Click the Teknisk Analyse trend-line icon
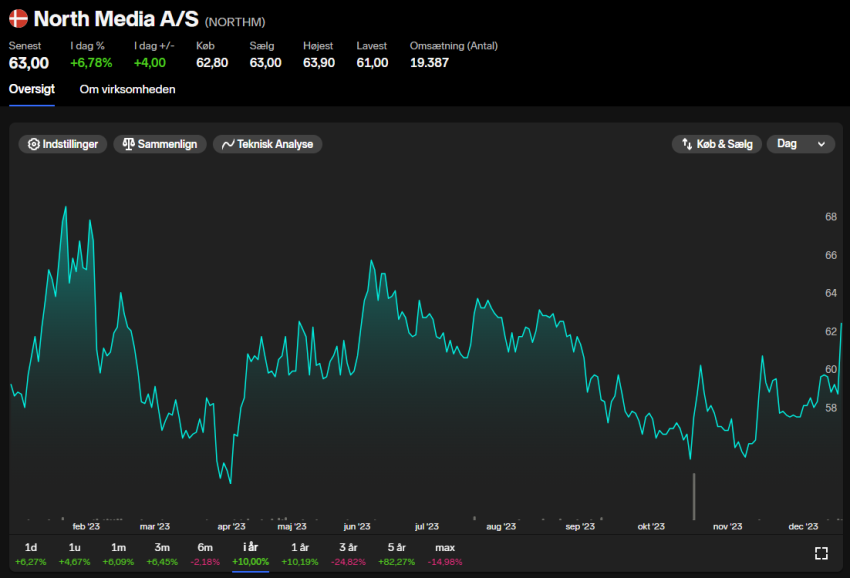The height and width of the screenshot is (578, 850). [228, 144]
